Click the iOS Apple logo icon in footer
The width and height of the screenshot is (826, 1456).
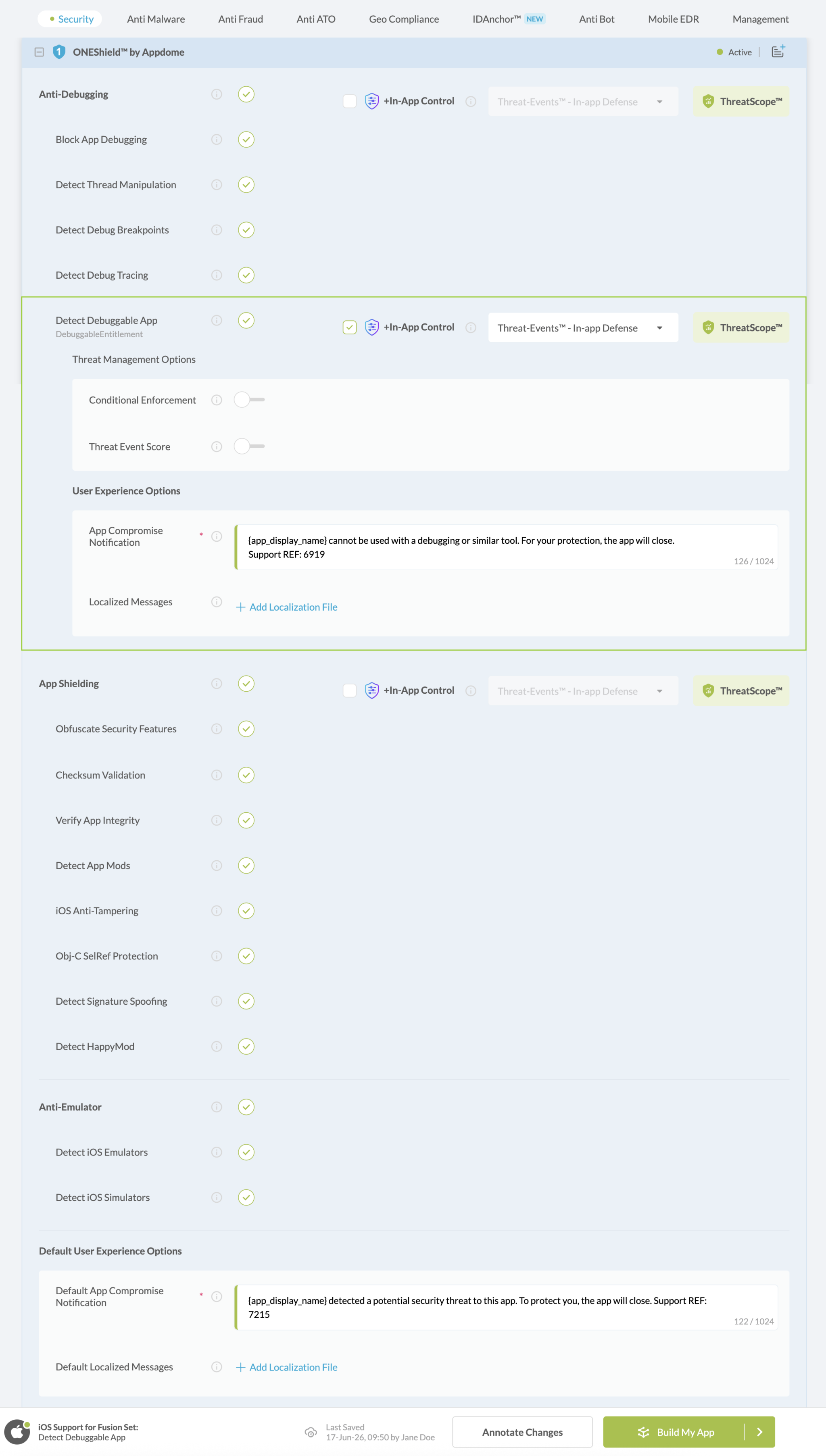coord(18,1432)
